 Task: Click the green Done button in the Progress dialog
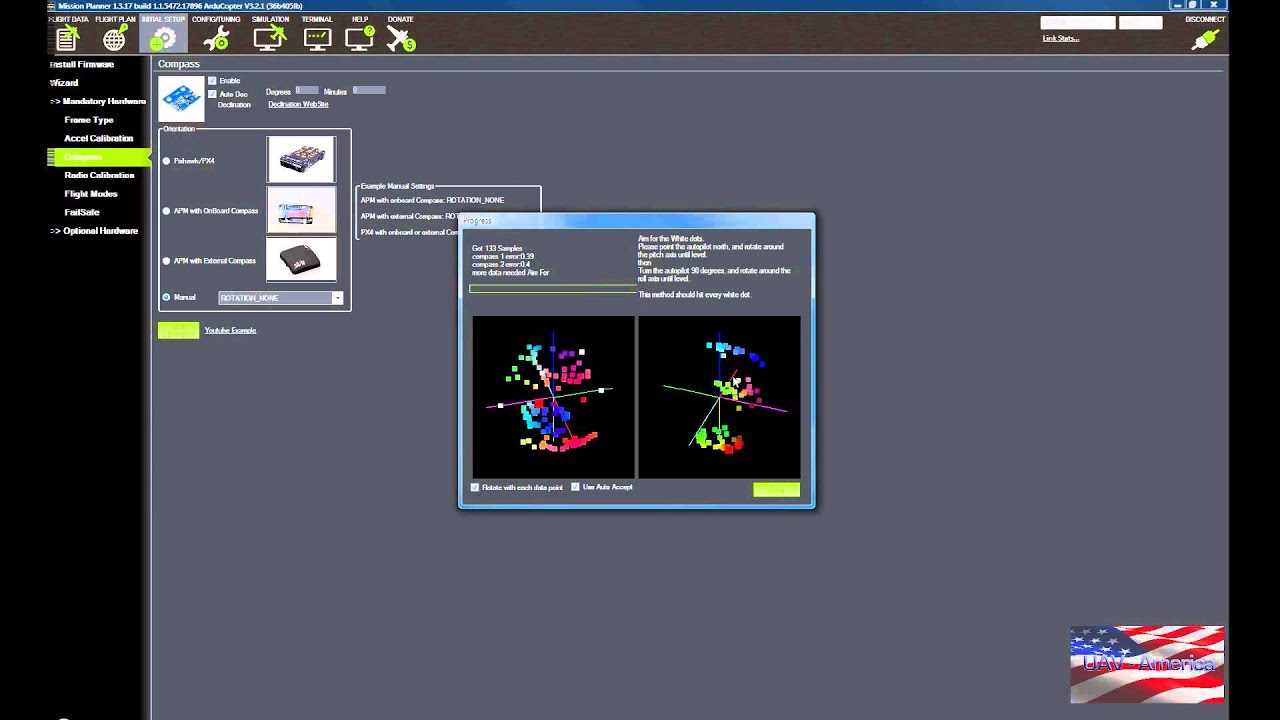coord(776,489)
